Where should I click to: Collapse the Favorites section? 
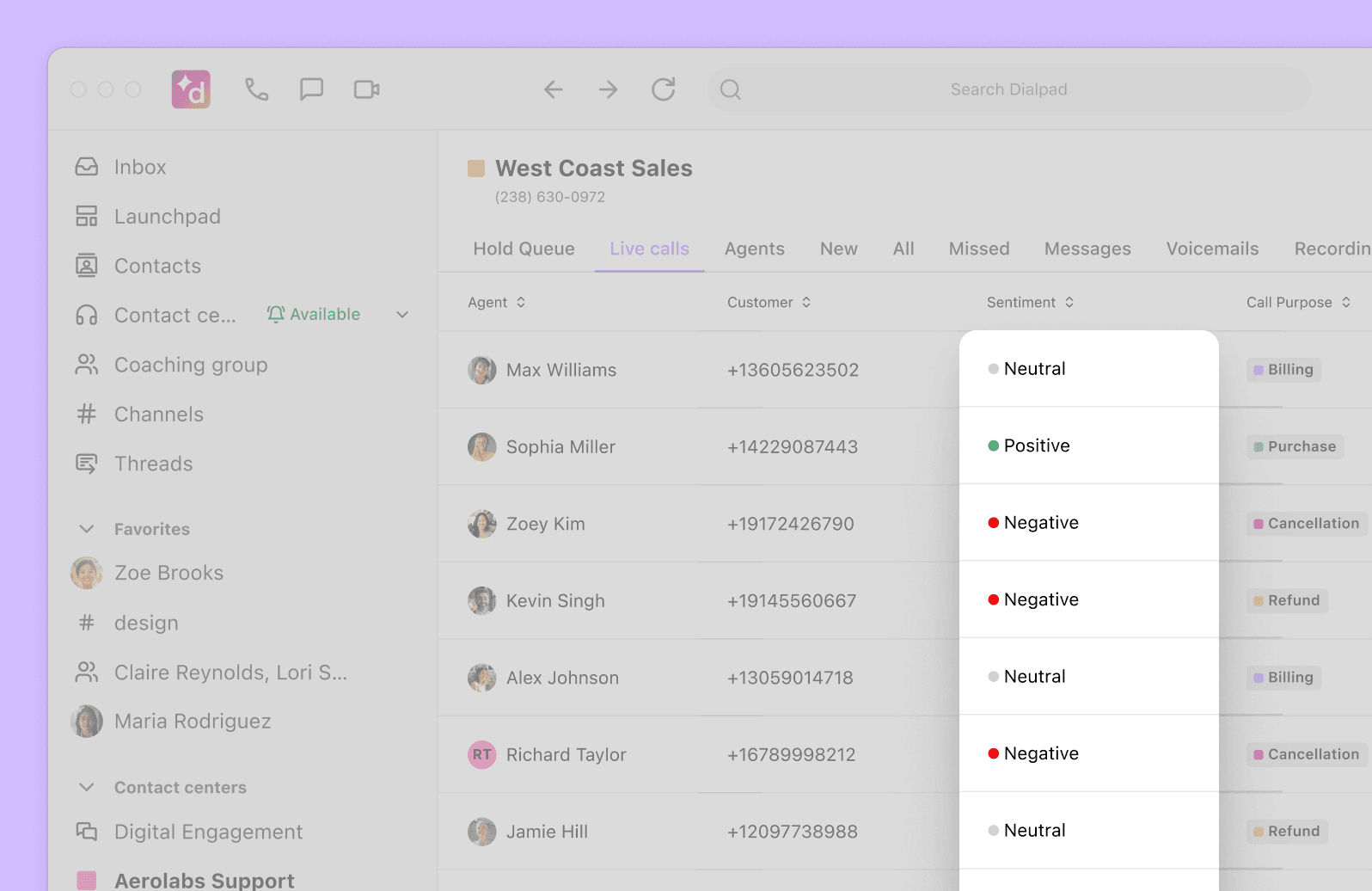pyautogui.click(x=87, y=529)
